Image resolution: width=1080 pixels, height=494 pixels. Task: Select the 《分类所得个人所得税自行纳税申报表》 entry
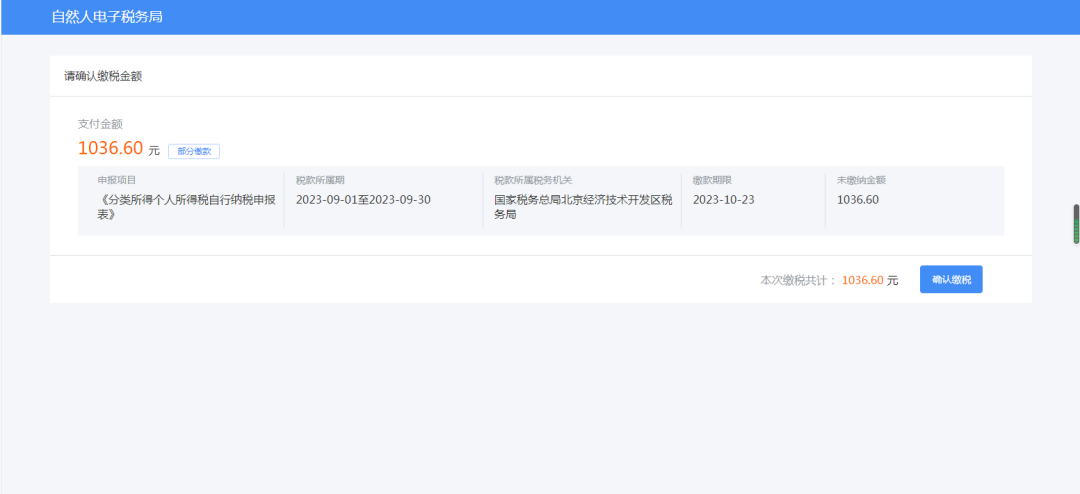click(187, 207)
